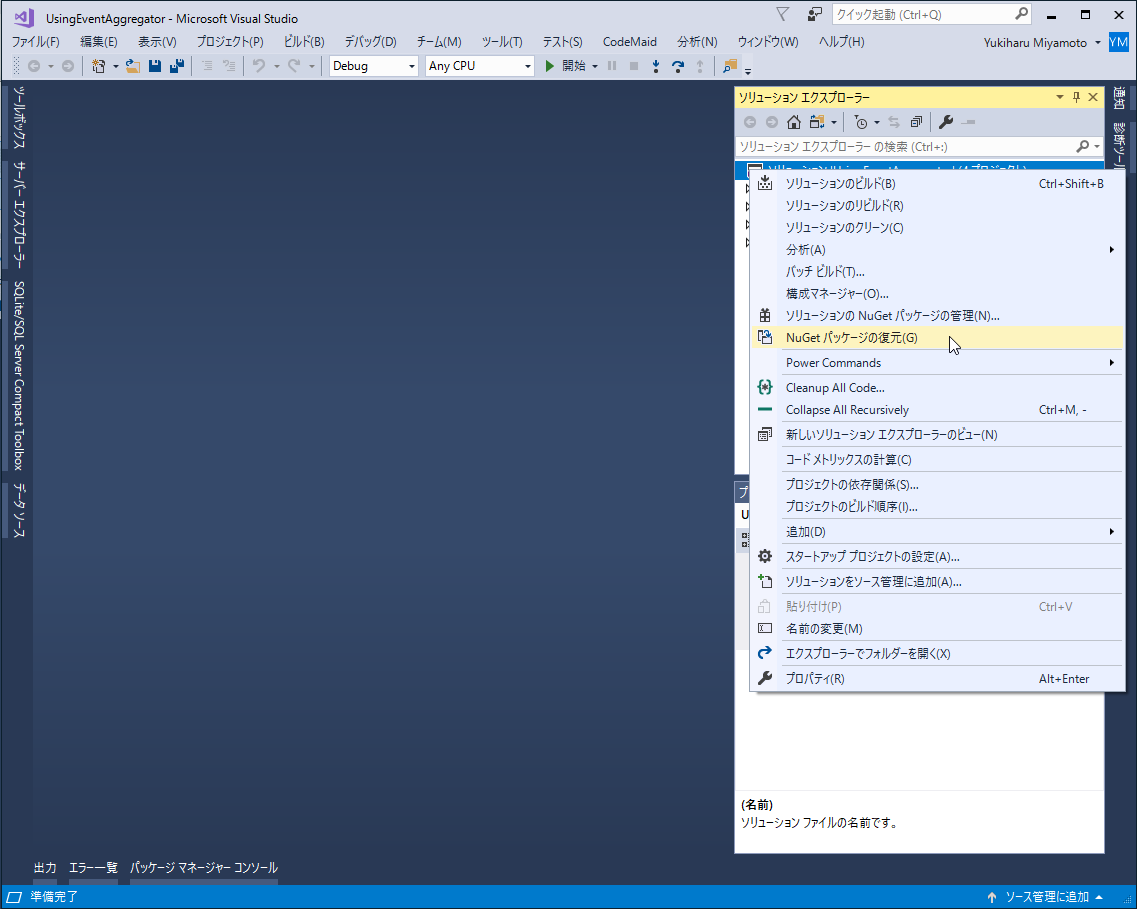The height and width of the screenshot is (909, 1137).
Task: Start debugging with the green play icon
Action: pyautogui.click(x=550, y=66)
